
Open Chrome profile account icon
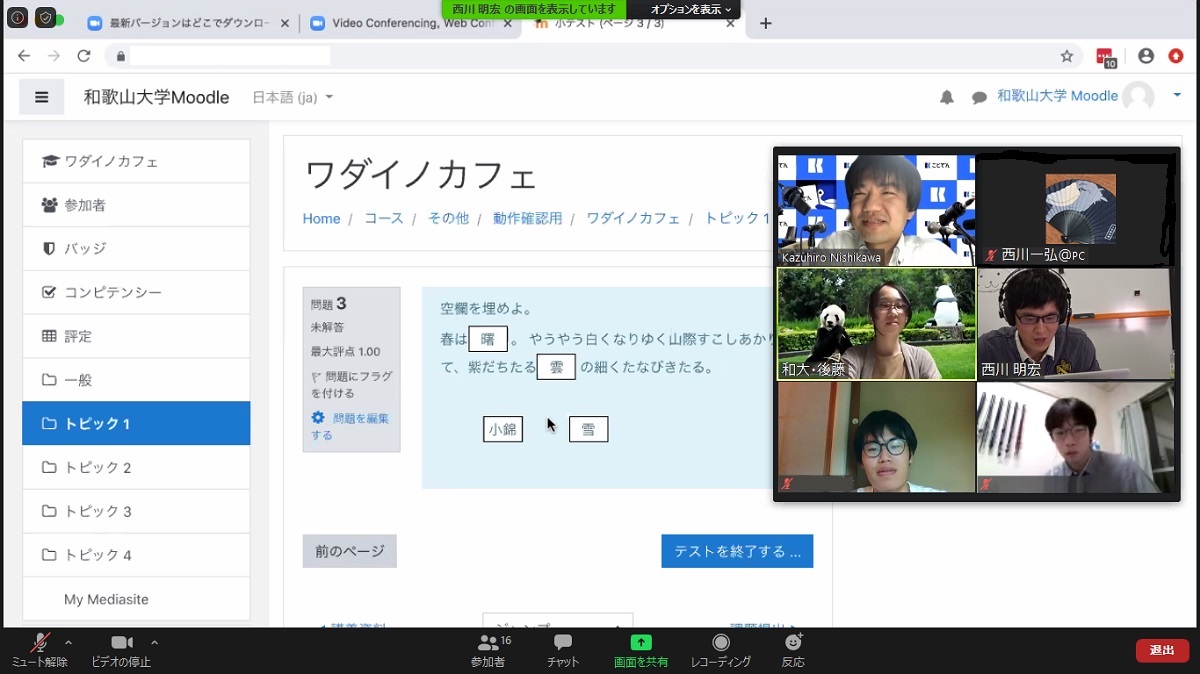tap(1146, 56)
